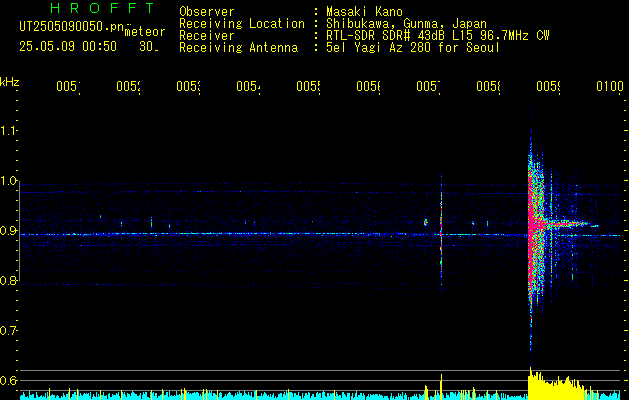
Task: Click the large red meteor echo burst
Action: [x=534, y=229]
